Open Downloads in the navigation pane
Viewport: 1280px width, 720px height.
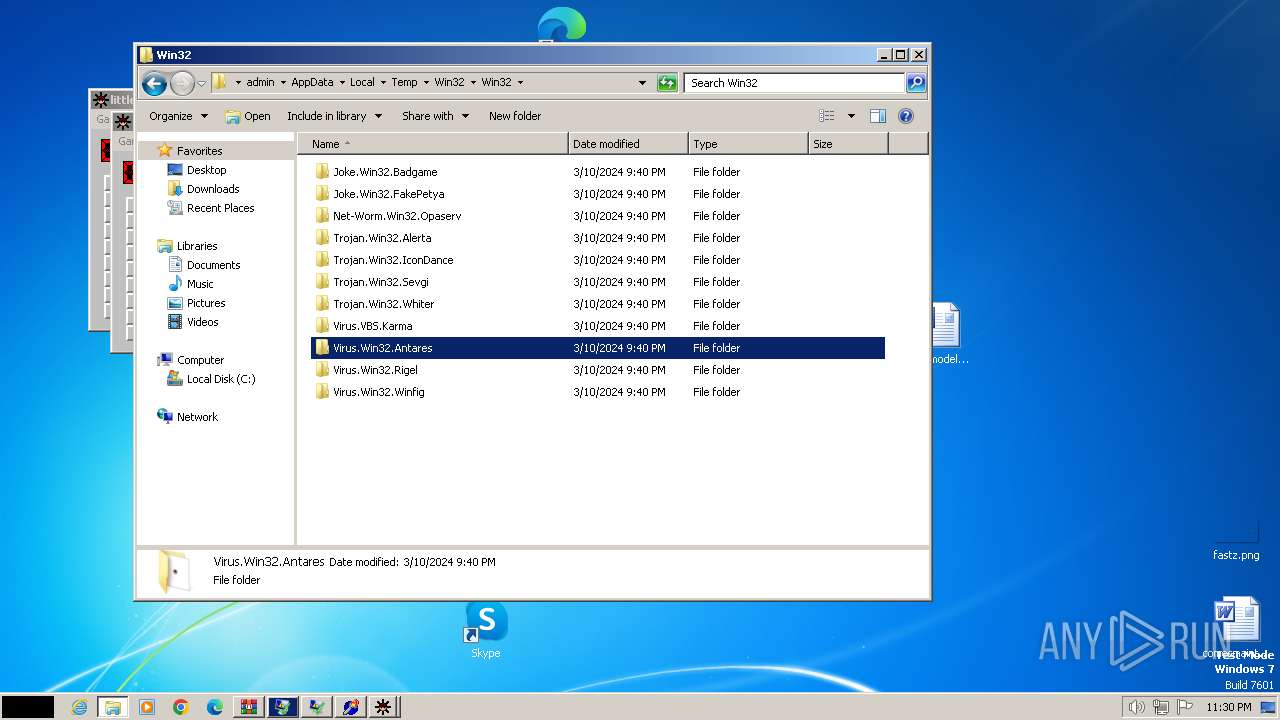[213, 189]
